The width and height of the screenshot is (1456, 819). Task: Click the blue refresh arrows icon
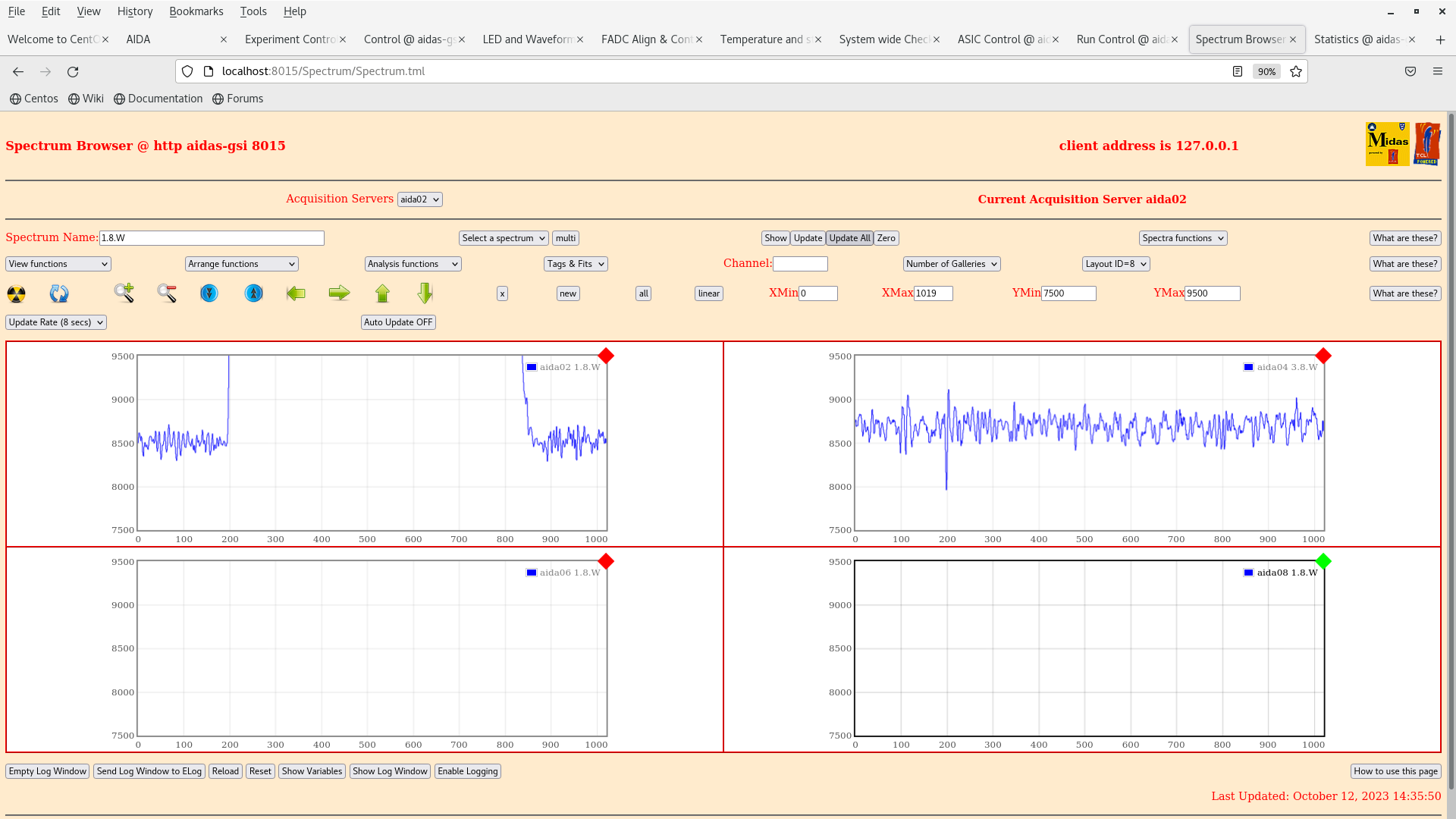point(59,293)
